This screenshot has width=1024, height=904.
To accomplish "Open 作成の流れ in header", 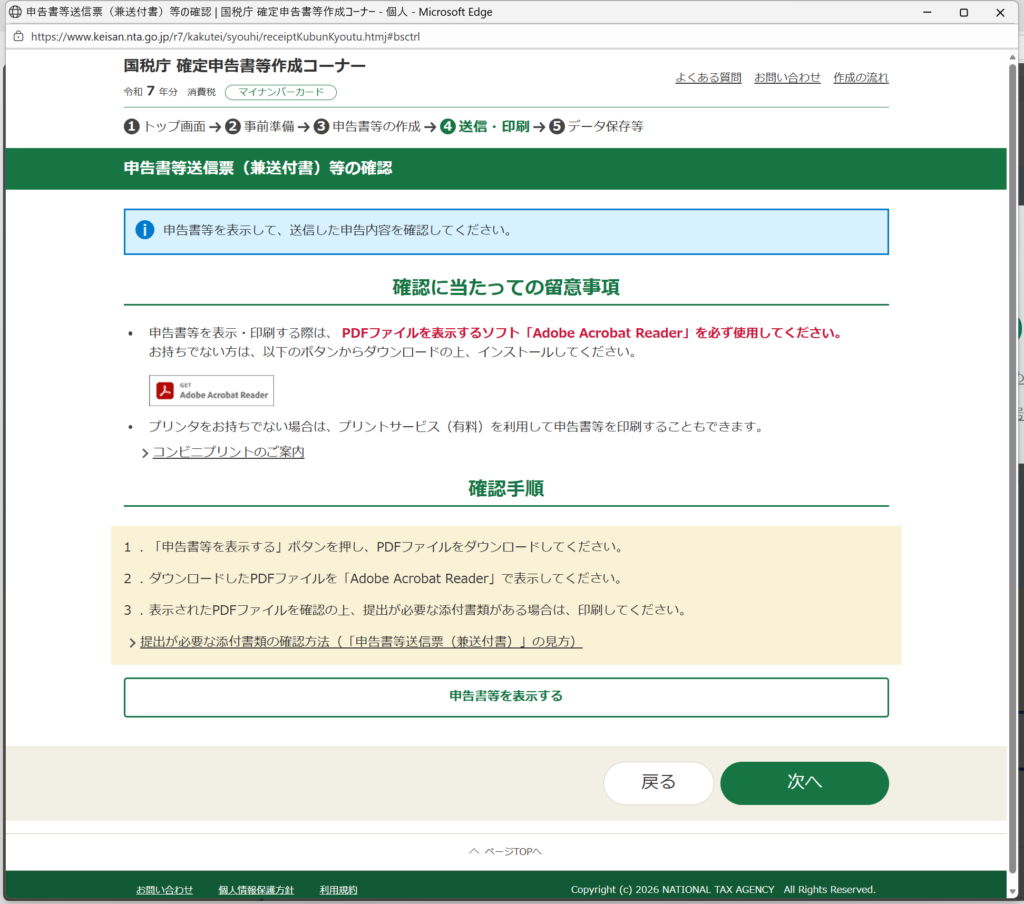I will tap(860, 78).
